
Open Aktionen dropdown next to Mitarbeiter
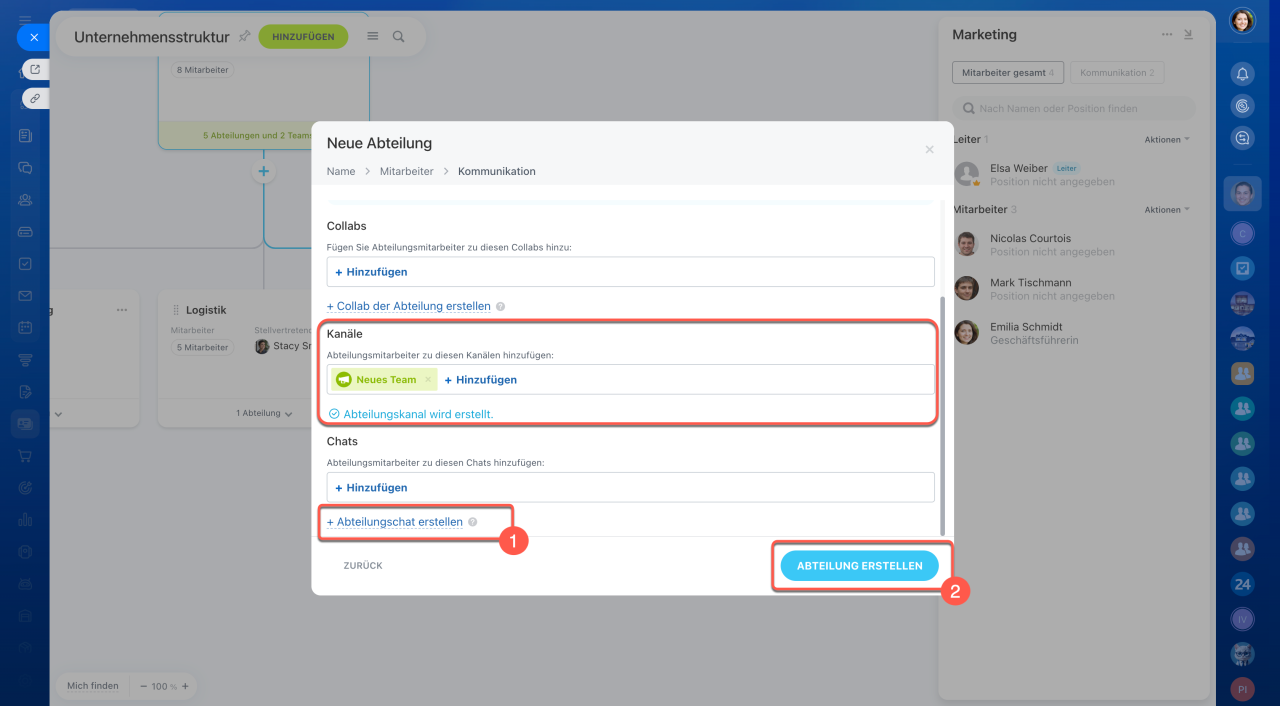[1167, 210]
